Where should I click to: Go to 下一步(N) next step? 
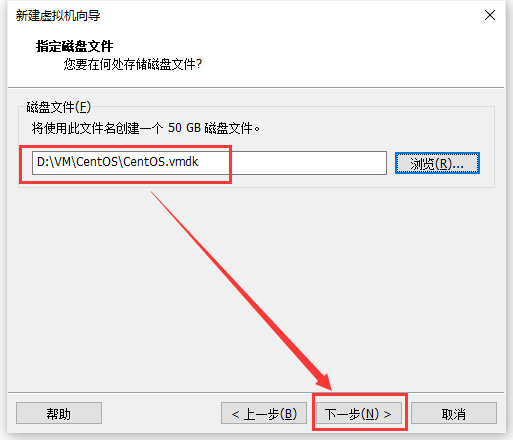coord(359,413)
